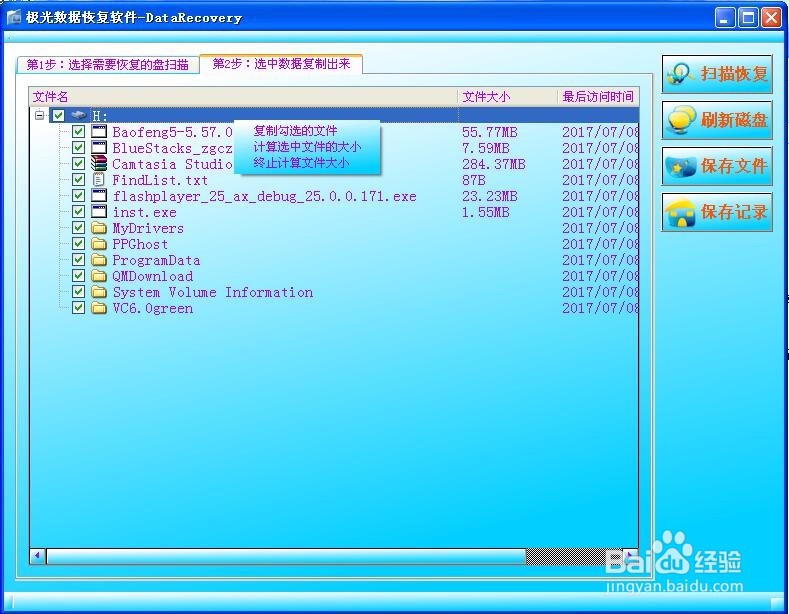This screenshot has width=789, height=614.
Task: Select the PPGhost folder name
Action: click(140, 244)
